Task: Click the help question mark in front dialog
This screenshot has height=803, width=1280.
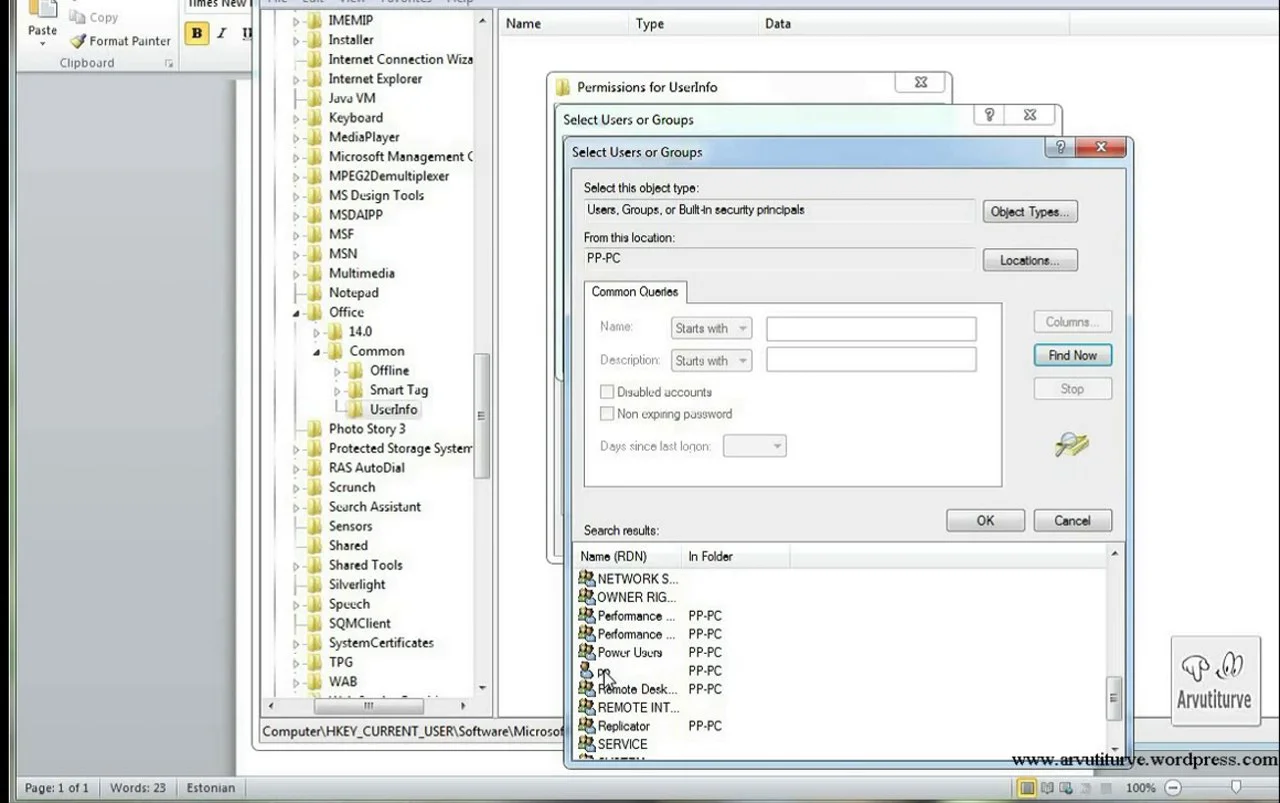Action: pyautogui.click(x=1059, y=148)
